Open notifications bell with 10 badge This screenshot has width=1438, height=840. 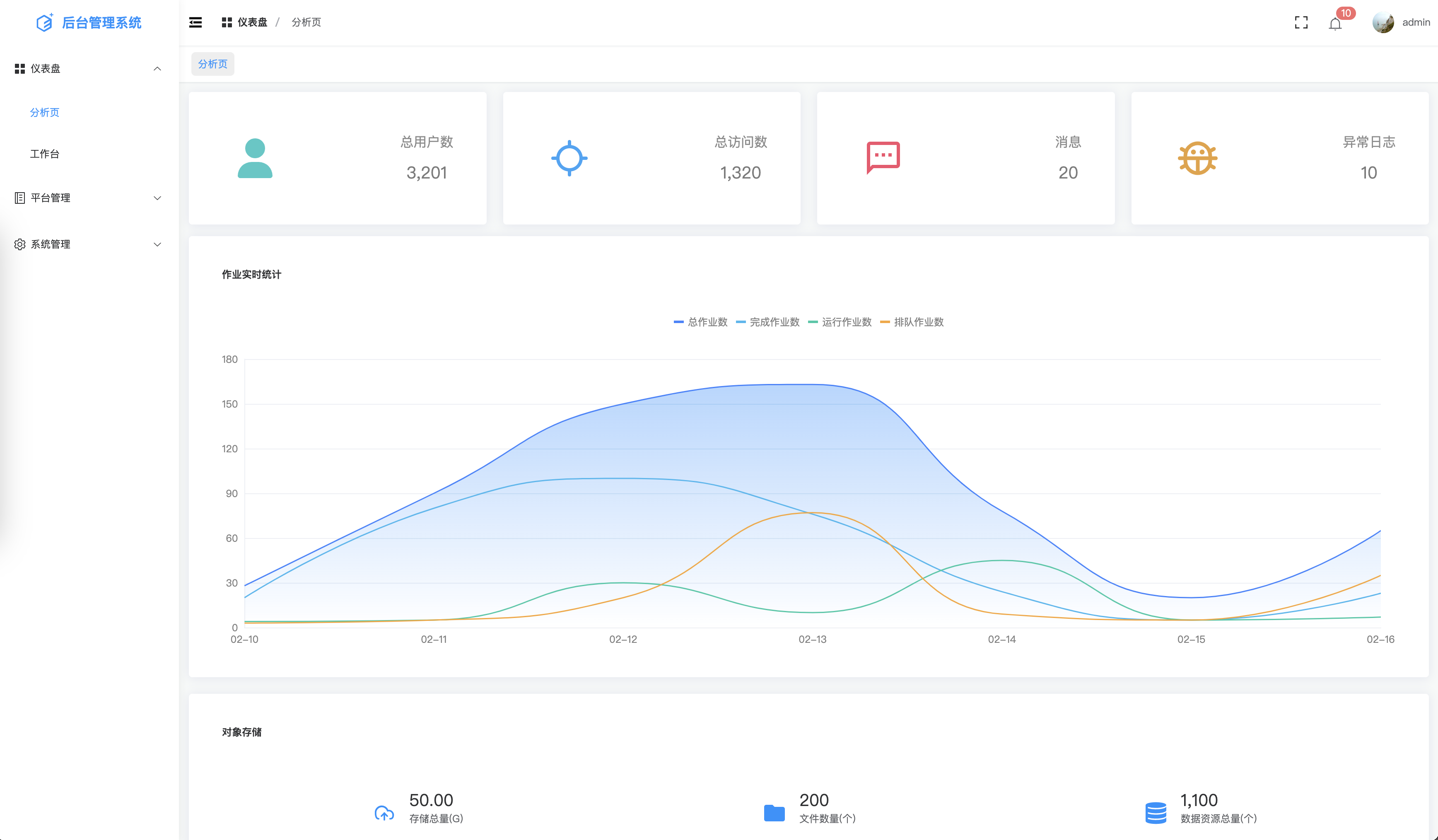coord(1335,23)
